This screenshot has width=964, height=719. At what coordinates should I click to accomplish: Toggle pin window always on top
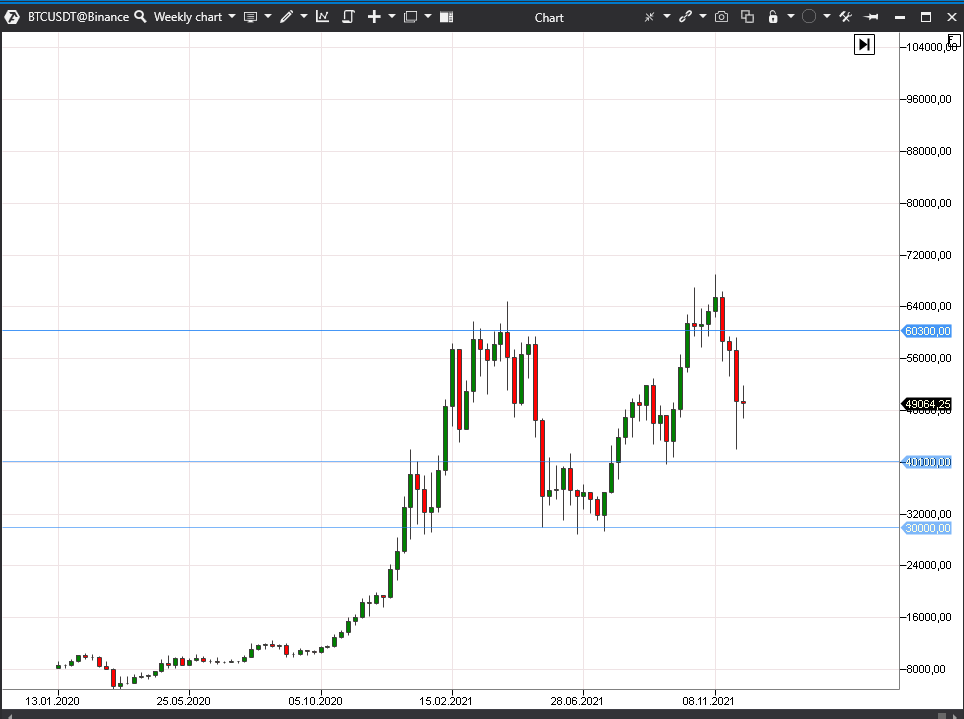coord(871,17)
